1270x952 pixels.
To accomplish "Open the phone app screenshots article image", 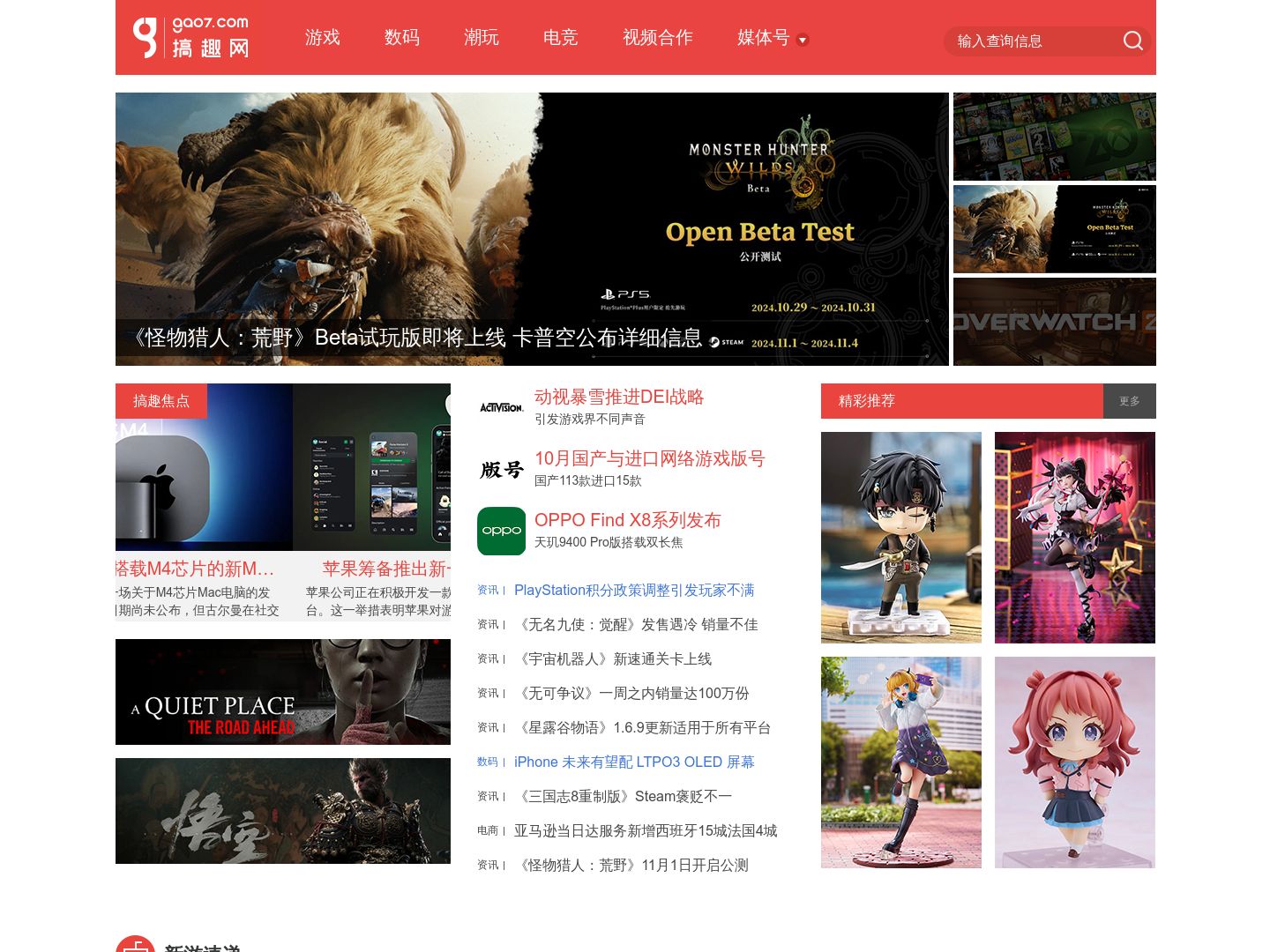I will [371, 467].
